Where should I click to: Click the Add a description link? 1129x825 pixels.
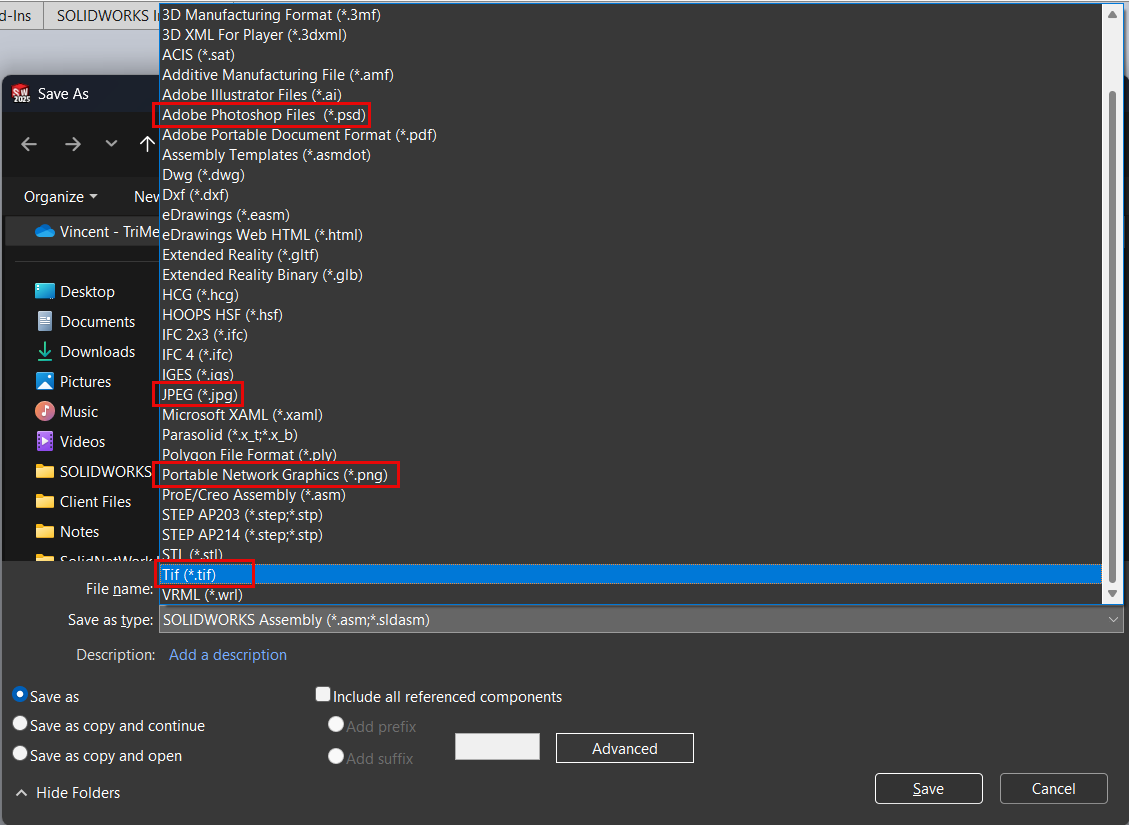tap(228, 655)
